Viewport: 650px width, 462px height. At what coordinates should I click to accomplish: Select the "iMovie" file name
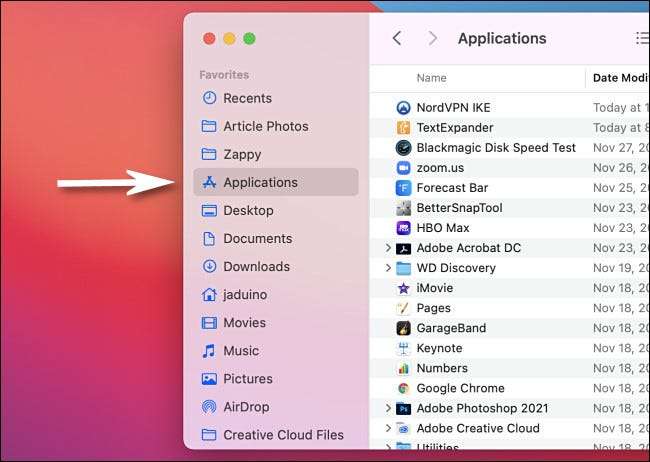tap(434, 288)
